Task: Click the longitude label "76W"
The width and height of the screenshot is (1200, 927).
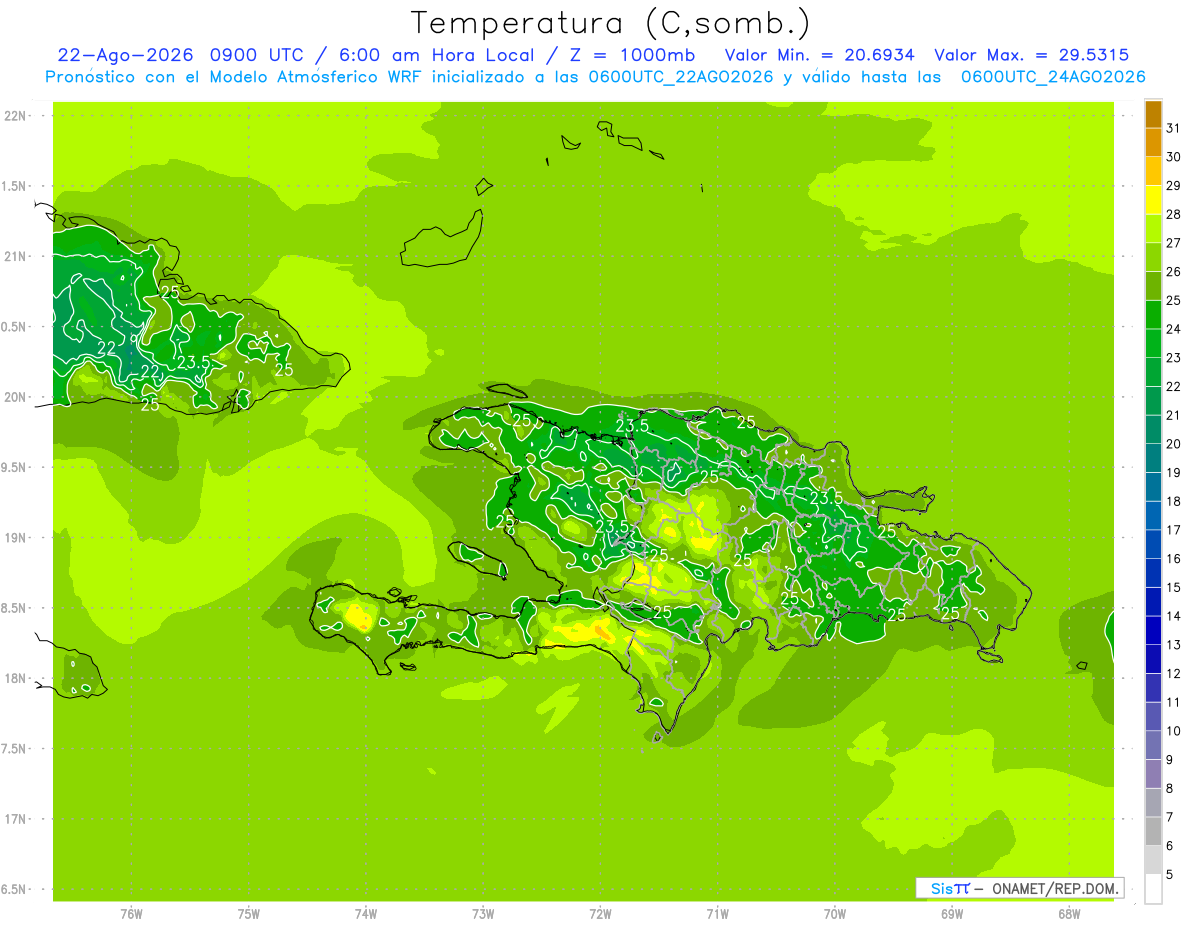Action: (x=131, y=913)
